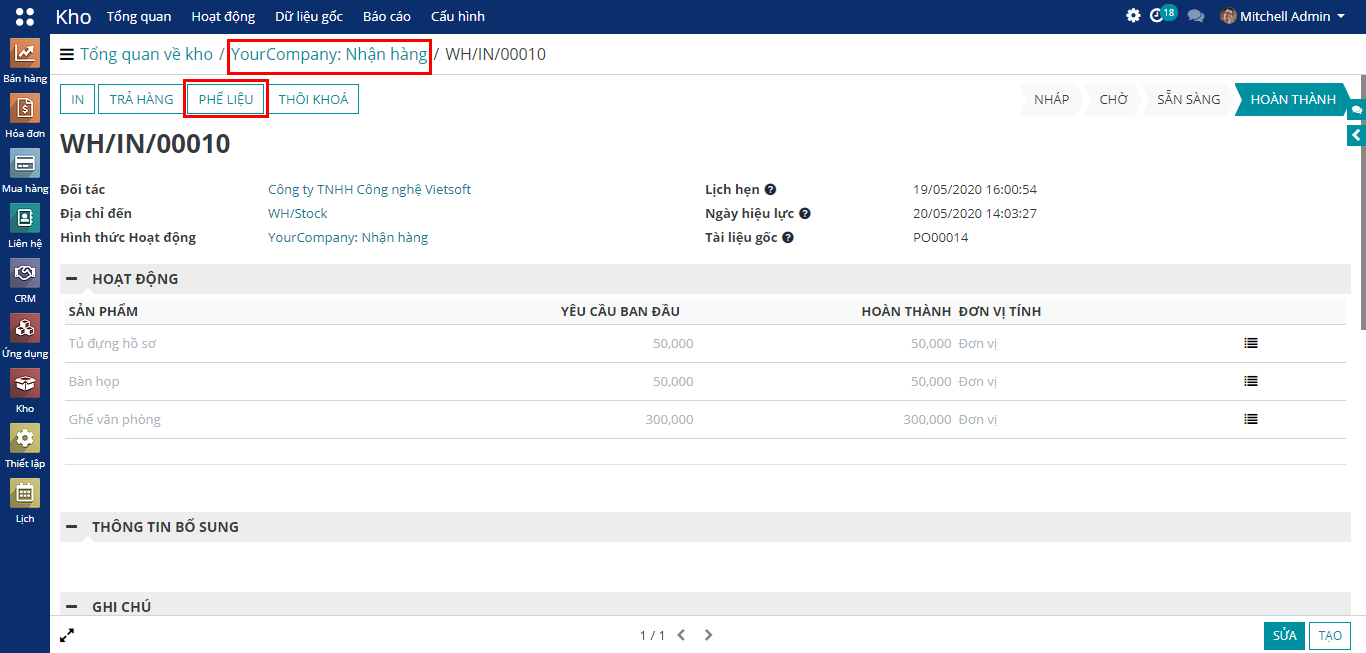This screenshot has width=1366, height=653.
Task: Open the Lịch calendar app icon
Action: (25, 494)
